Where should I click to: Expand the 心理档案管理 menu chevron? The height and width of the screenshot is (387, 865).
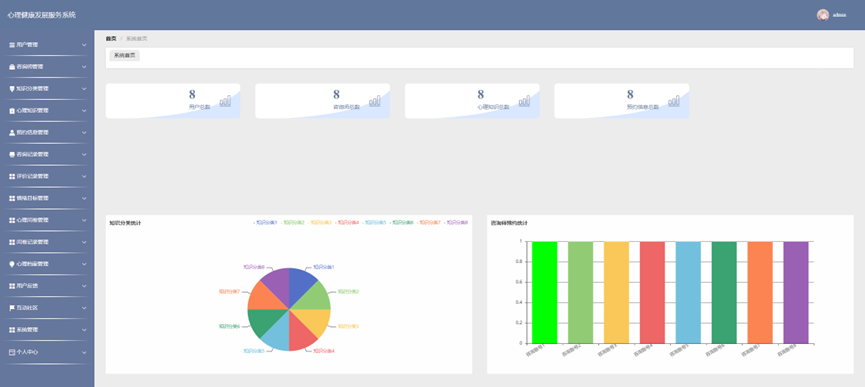coord(84,264)
